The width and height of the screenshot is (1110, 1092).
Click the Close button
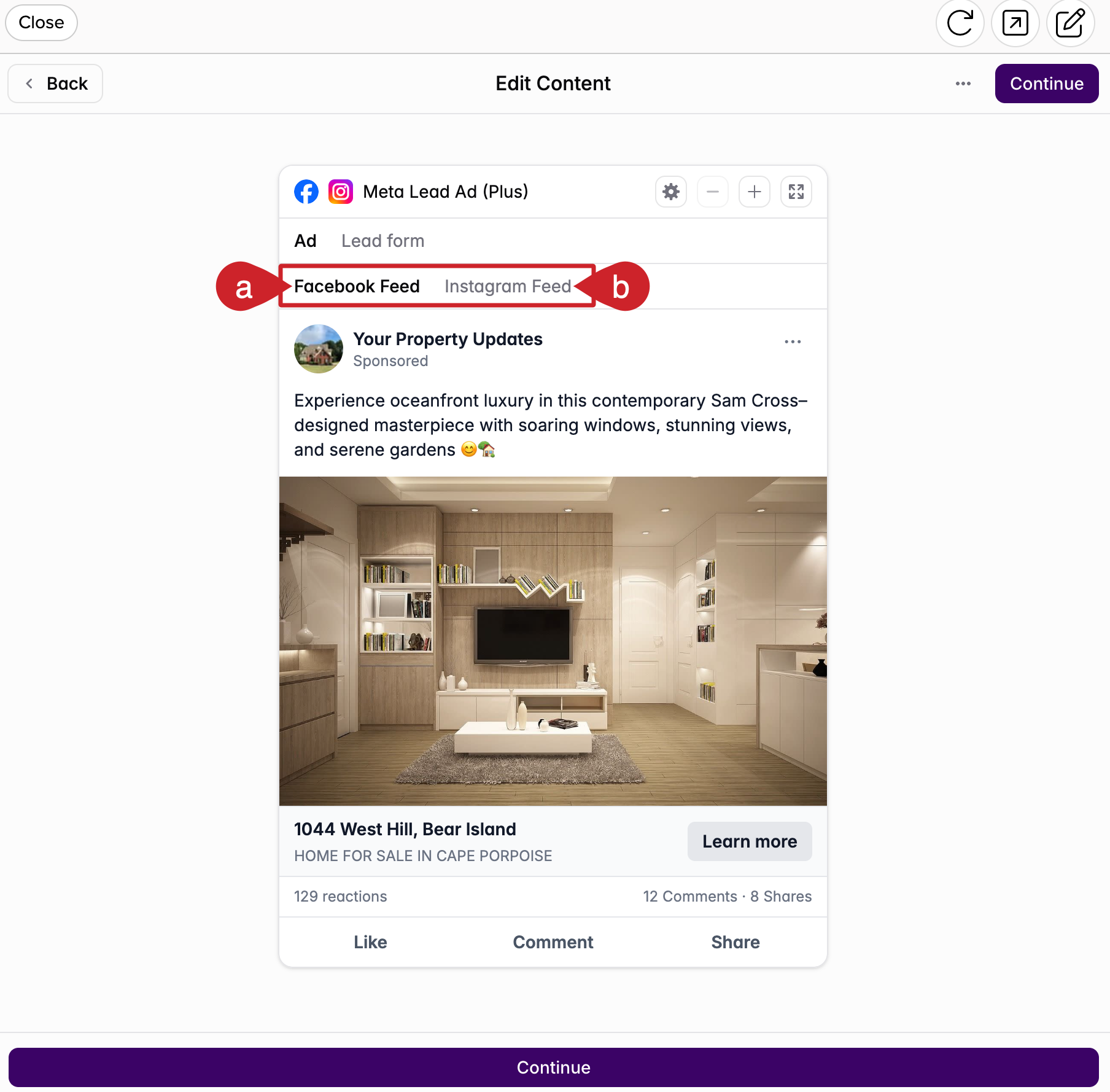click(x=41, y=23)
